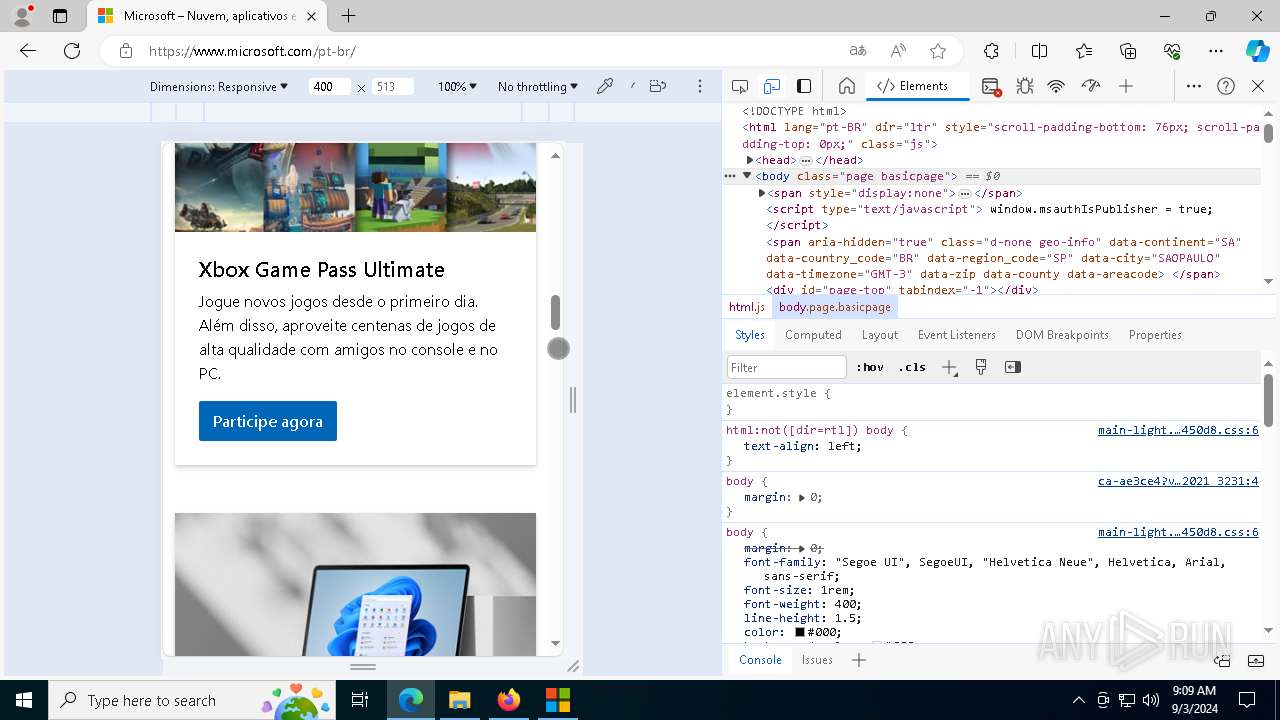Open Collections icon
Viewport: 1280px width, 720px height.
click(x=1128, y=51)
